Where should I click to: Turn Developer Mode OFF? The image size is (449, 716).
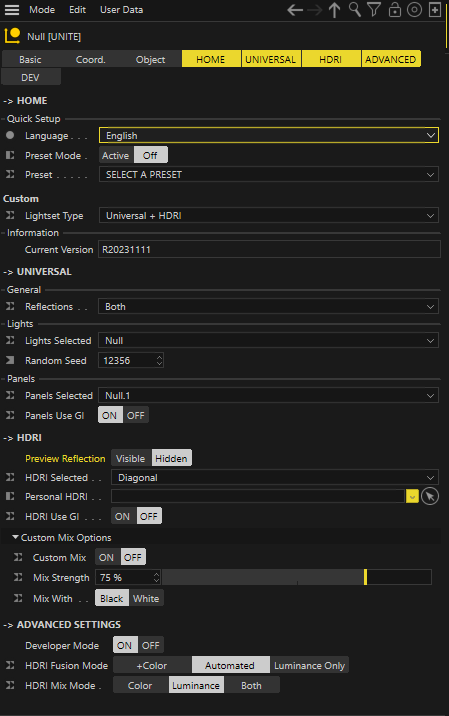click(151, 645)
